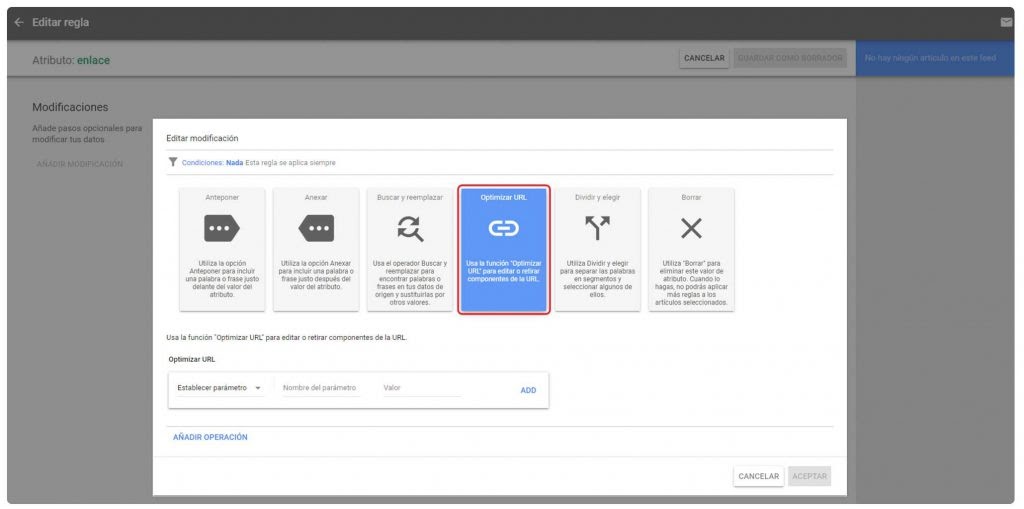
Task: Click 'No hay ningún artículo en este feed'
Action: coord(930,58)
